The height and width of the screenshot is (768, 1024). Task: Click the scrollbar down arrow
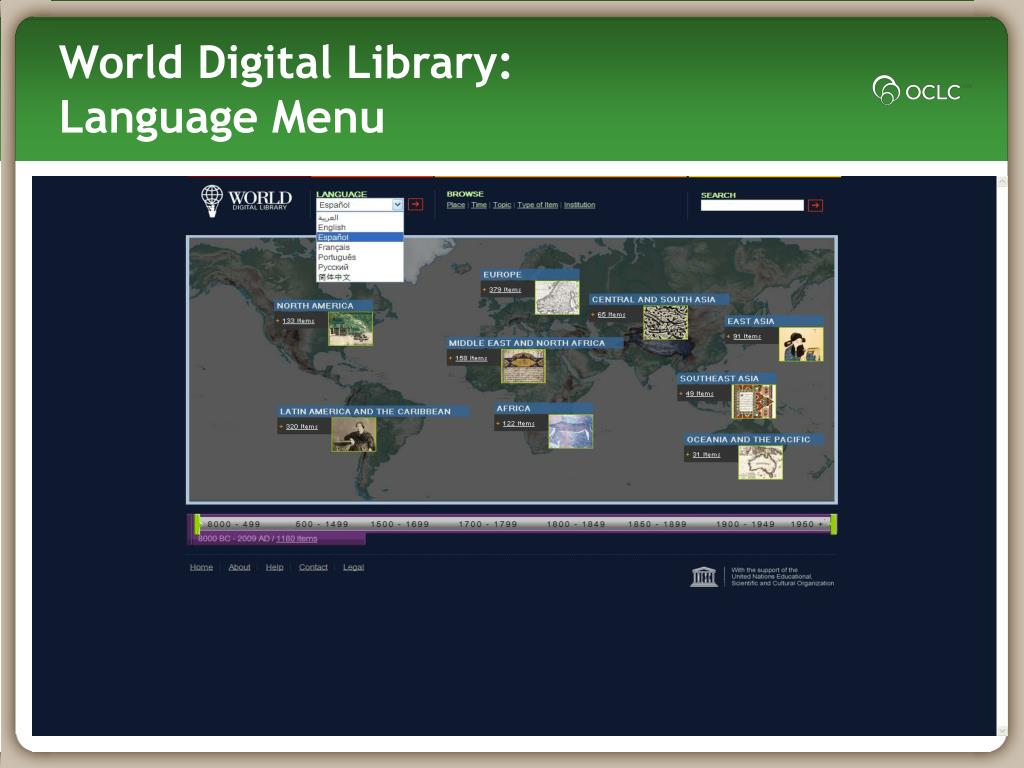[x=1002, y=731]
